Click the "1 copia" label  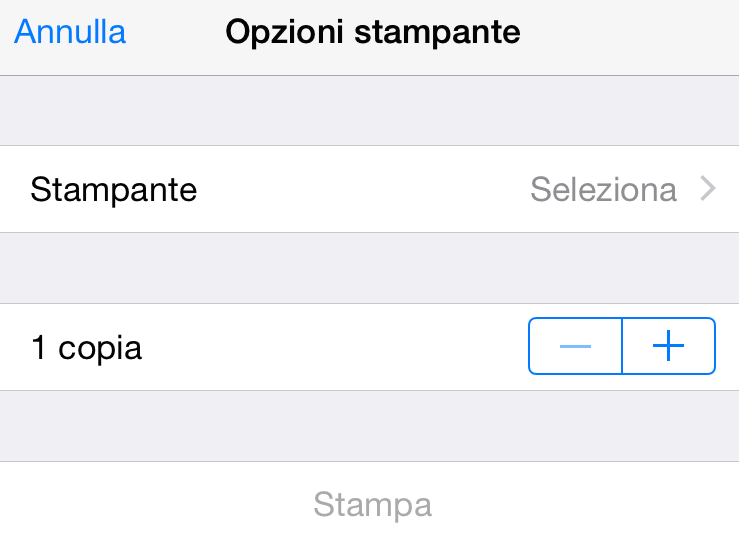(x=86, y=347)
